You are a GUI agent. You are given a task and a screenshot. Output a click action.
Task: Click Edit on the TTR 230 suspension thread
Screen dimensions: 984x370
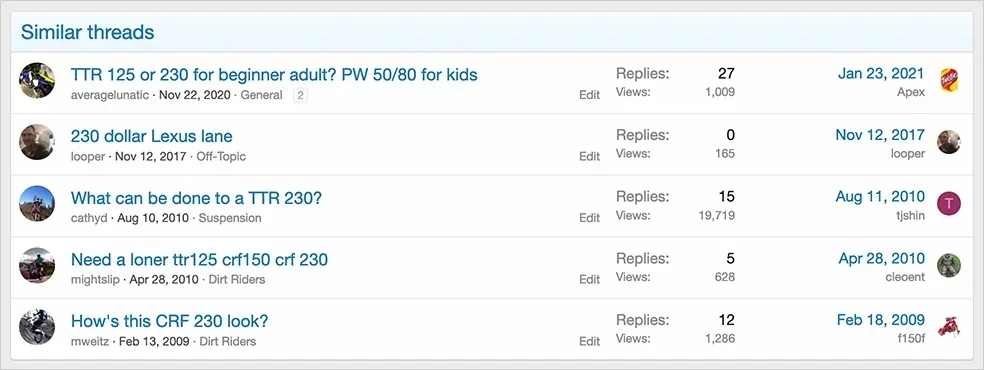(x=589, y=218)
